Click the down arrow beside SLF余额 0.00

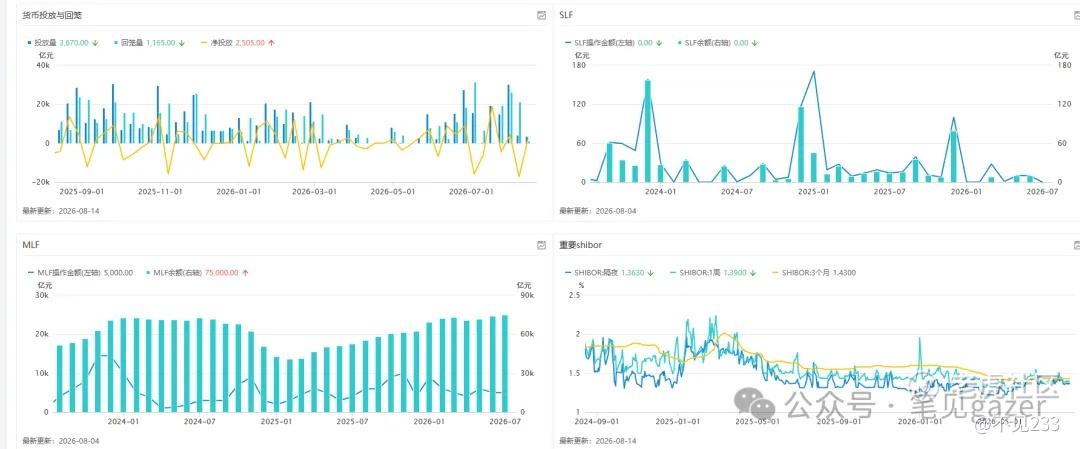[x=755, y=43]
